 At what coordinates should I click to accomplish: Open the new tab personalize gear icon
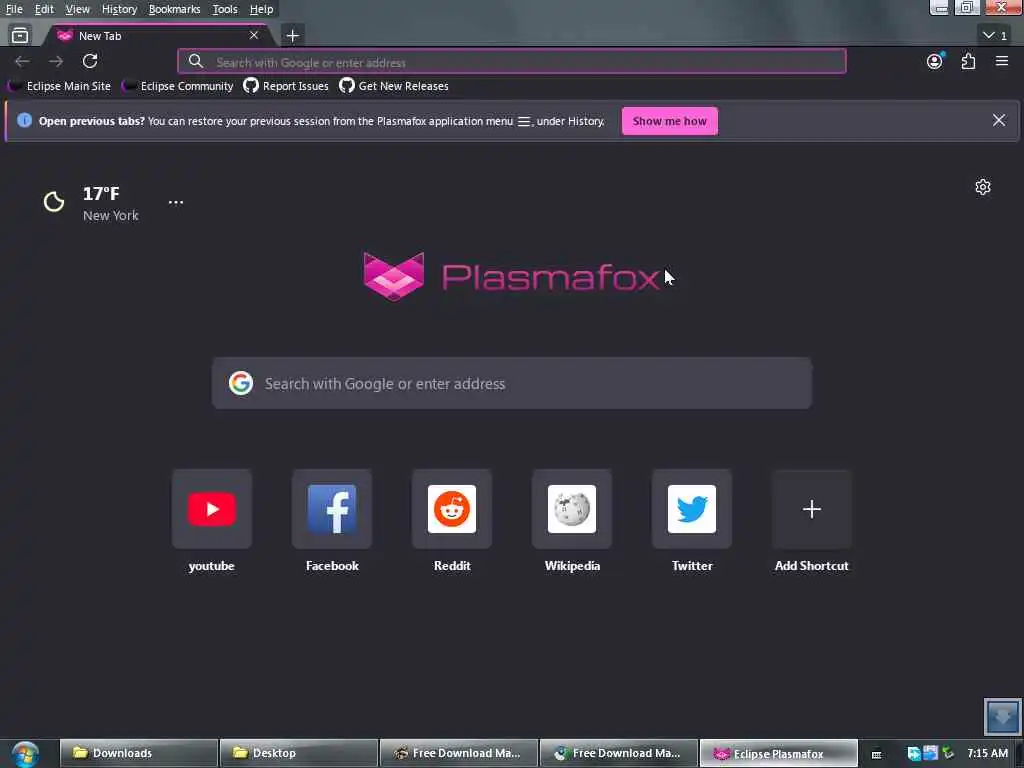[x=983, y=187]
